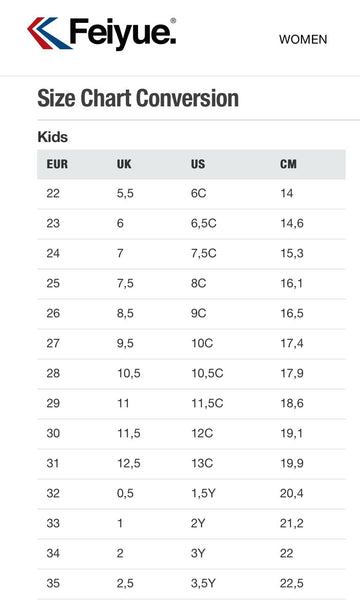Click the EUR column header
The image size is (360, 600).
pyautogui.click(x=57, y=164)
